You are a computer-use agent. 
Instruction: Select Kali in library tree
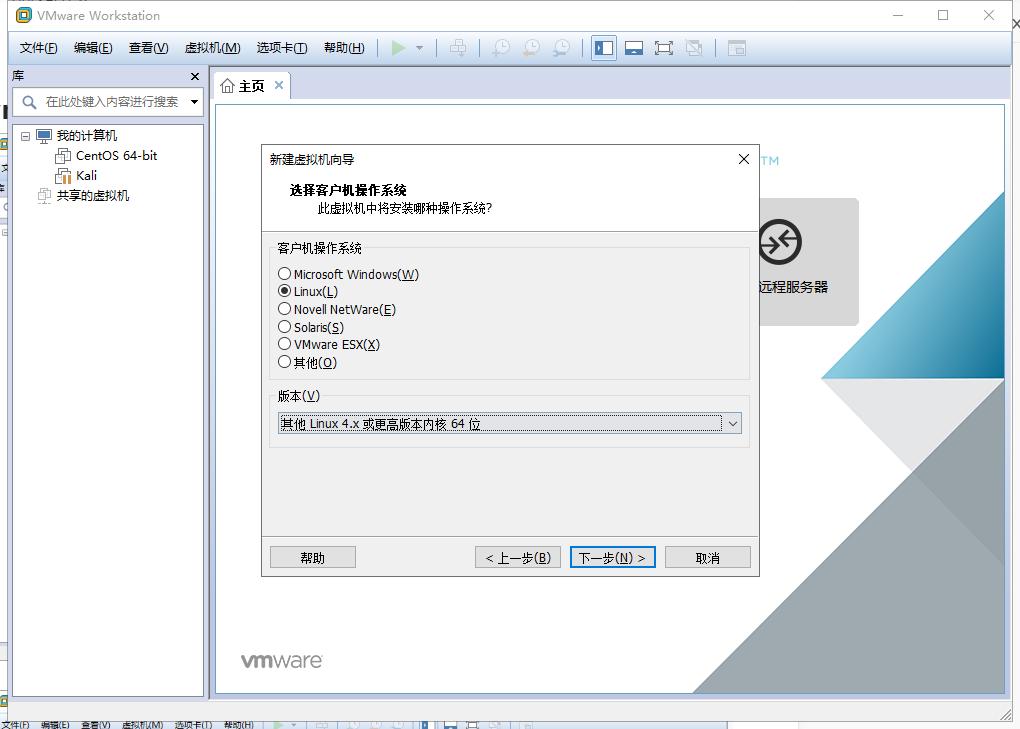click(x=87, y=176)
